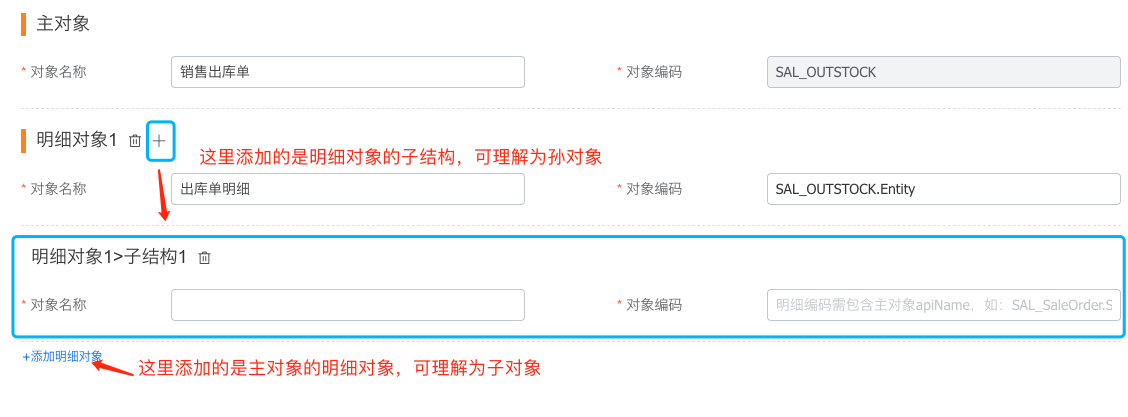Add a sub-structure with the plus icon beside 明细对象1
This screenshot has height=417, width=1128.
point(160,141)
